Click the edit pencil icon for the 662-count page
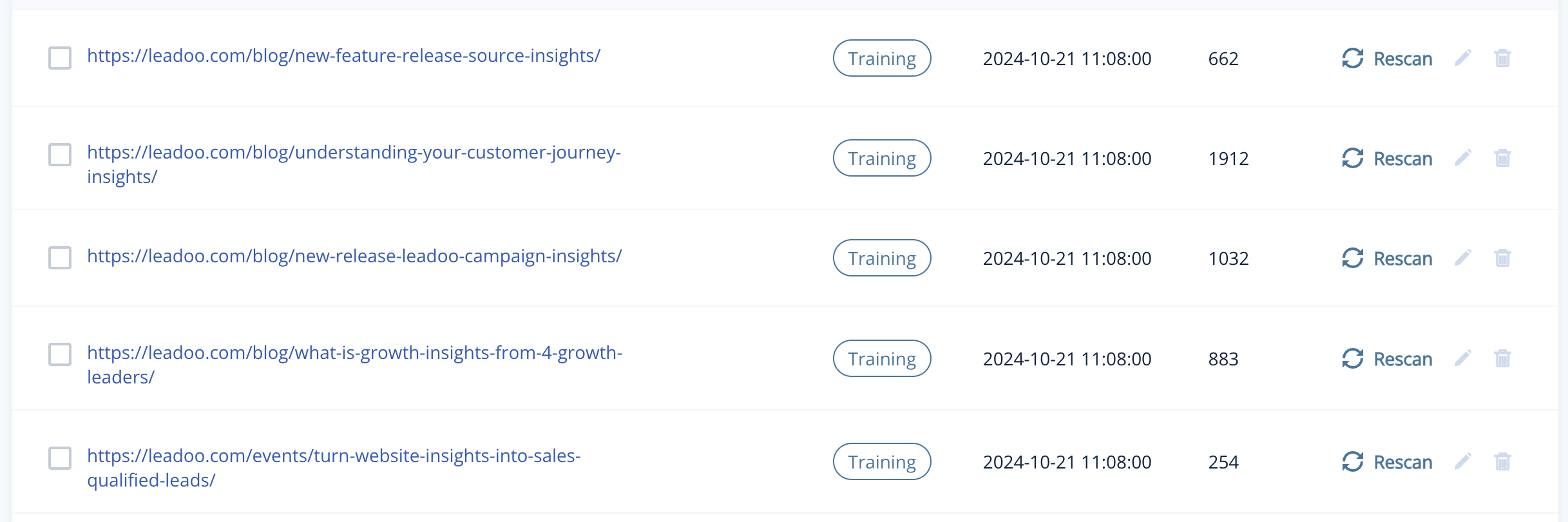This screenshot has width=1568, height=522. tap(1463, 58)
